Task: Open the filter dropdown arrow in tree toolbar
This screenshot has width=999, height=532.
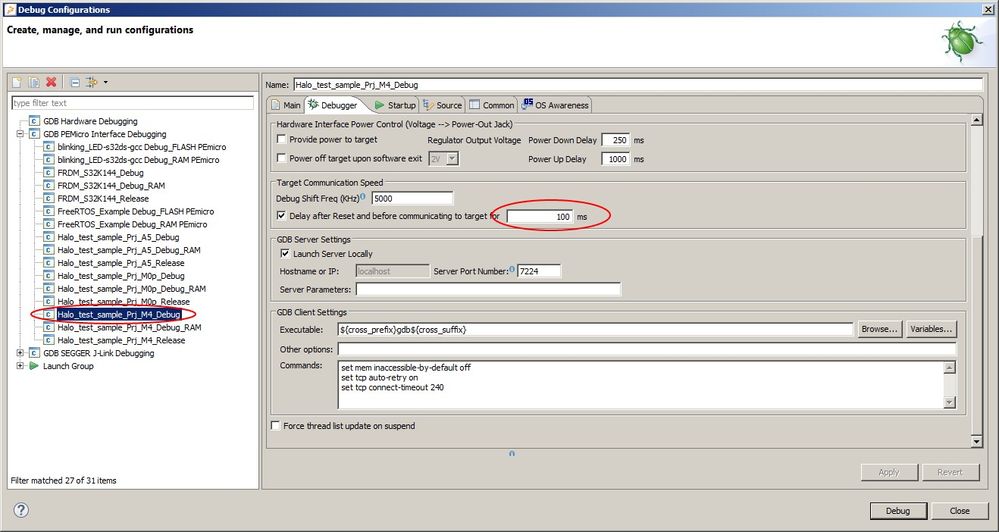Action: [x=105, y=82]
